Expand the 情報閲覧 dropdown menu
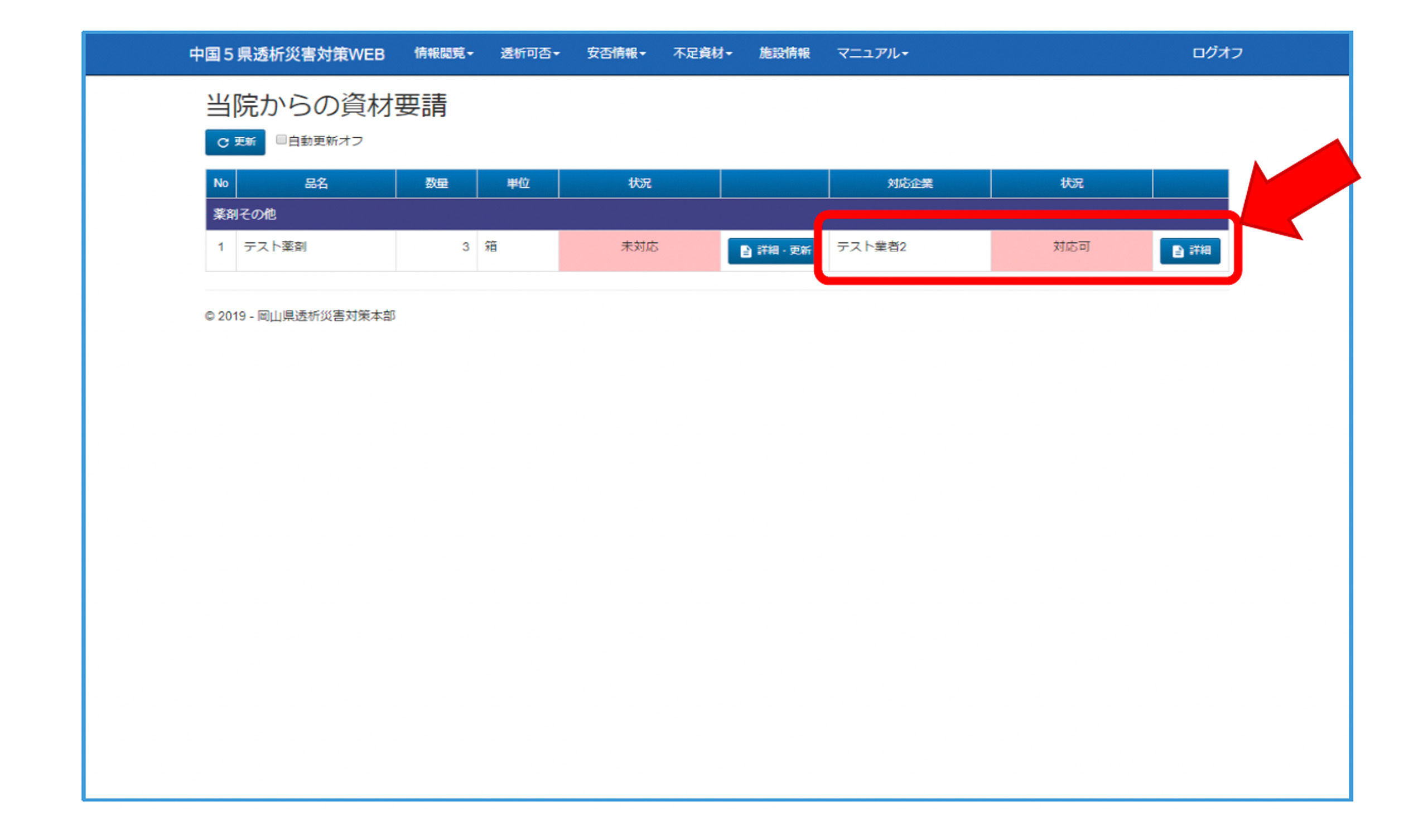This screenshot has height=840, width=1428. point(443,54)
